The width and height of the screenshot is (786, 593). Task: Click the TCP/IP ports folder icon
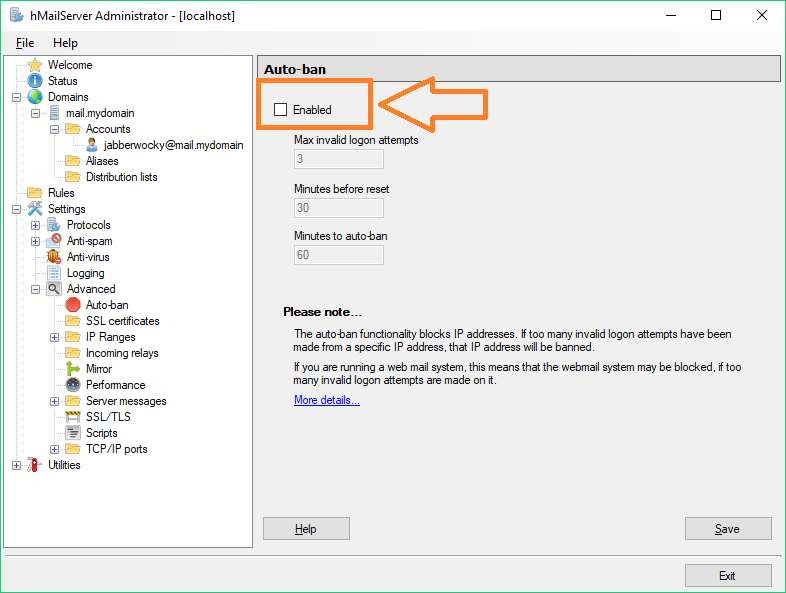coord(73,449)
